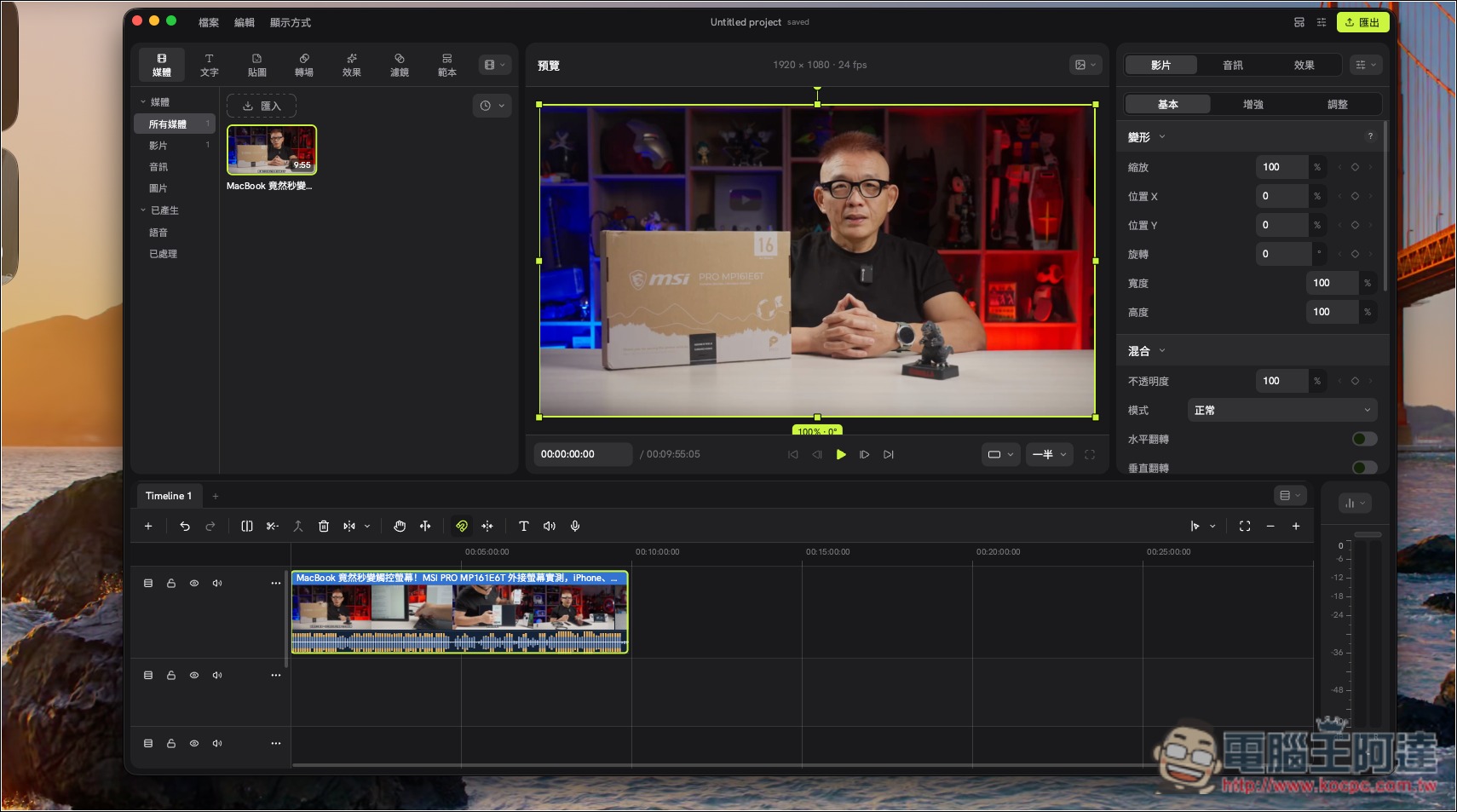
Task: Play the preview video
Action: (x=841, y=455)
